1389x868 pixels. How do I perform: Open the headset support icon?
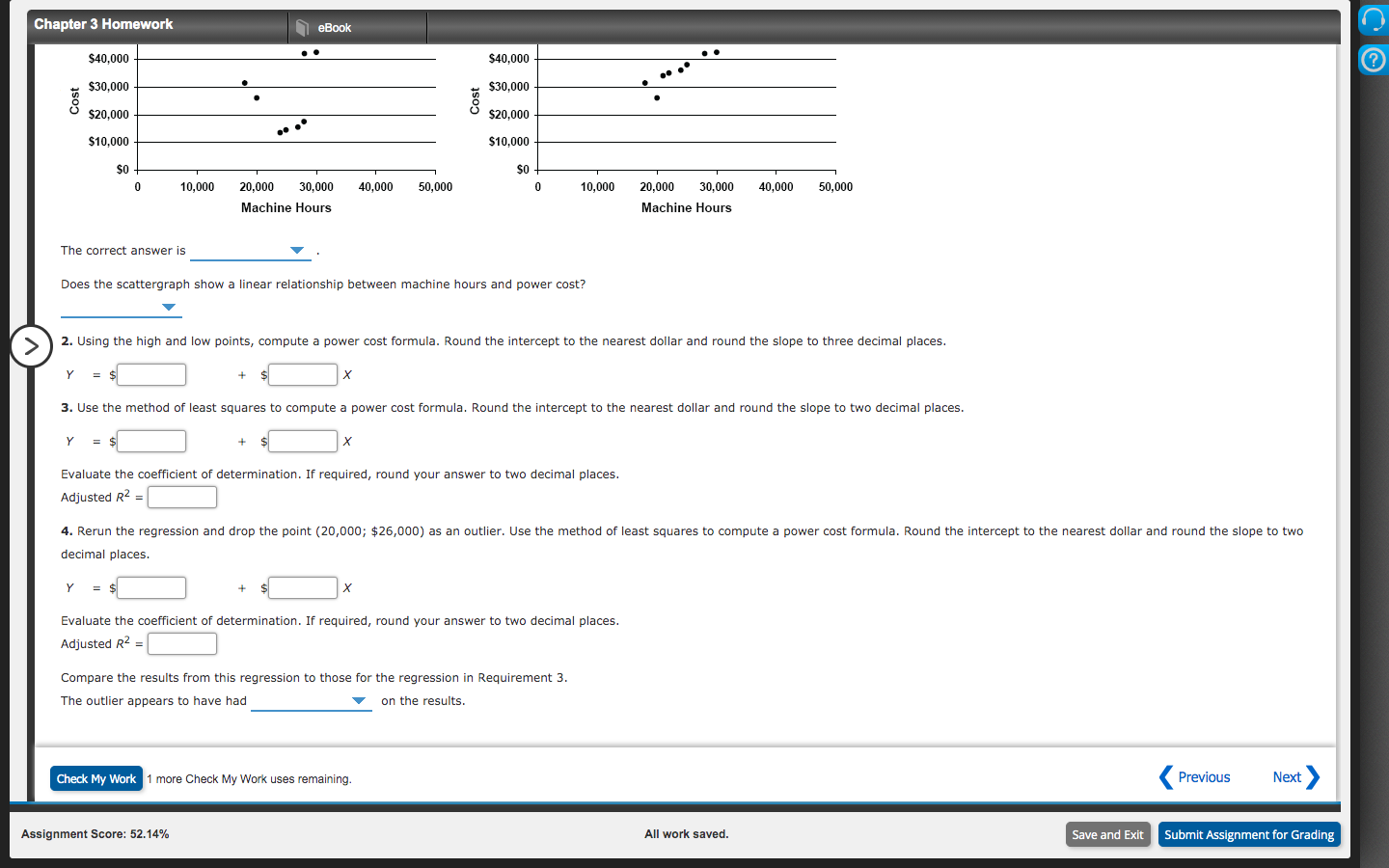[1372, 19]
